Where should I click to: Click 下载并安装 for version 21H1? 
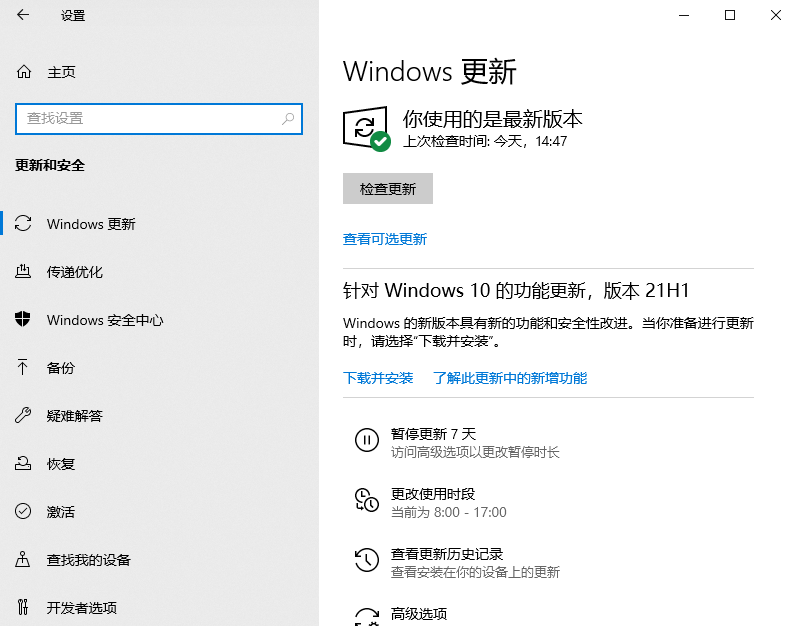coord(378,378)
